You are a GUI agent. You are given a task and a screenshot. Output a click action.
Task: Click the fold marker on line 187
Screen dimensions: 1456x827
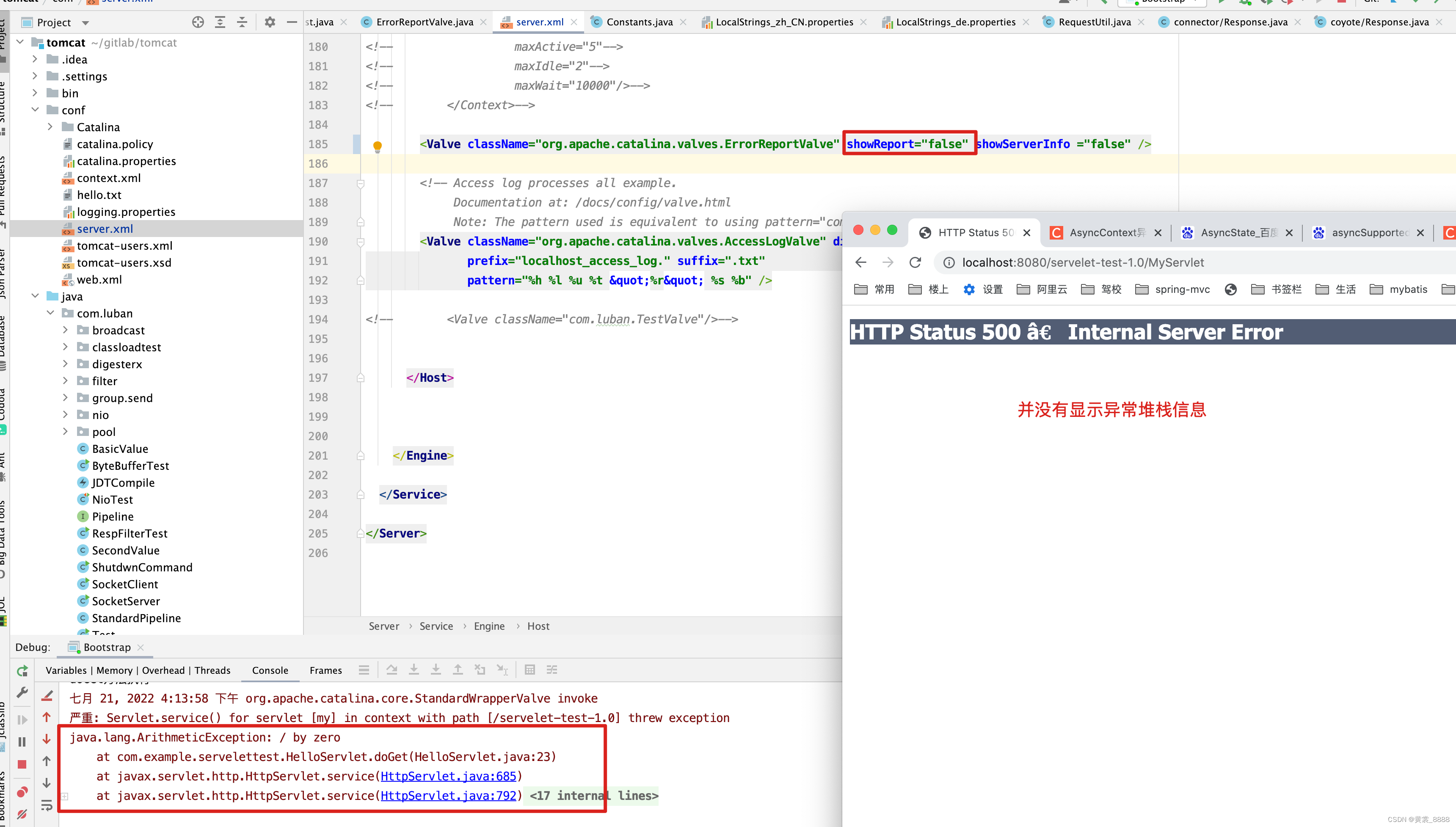(360, 183)
